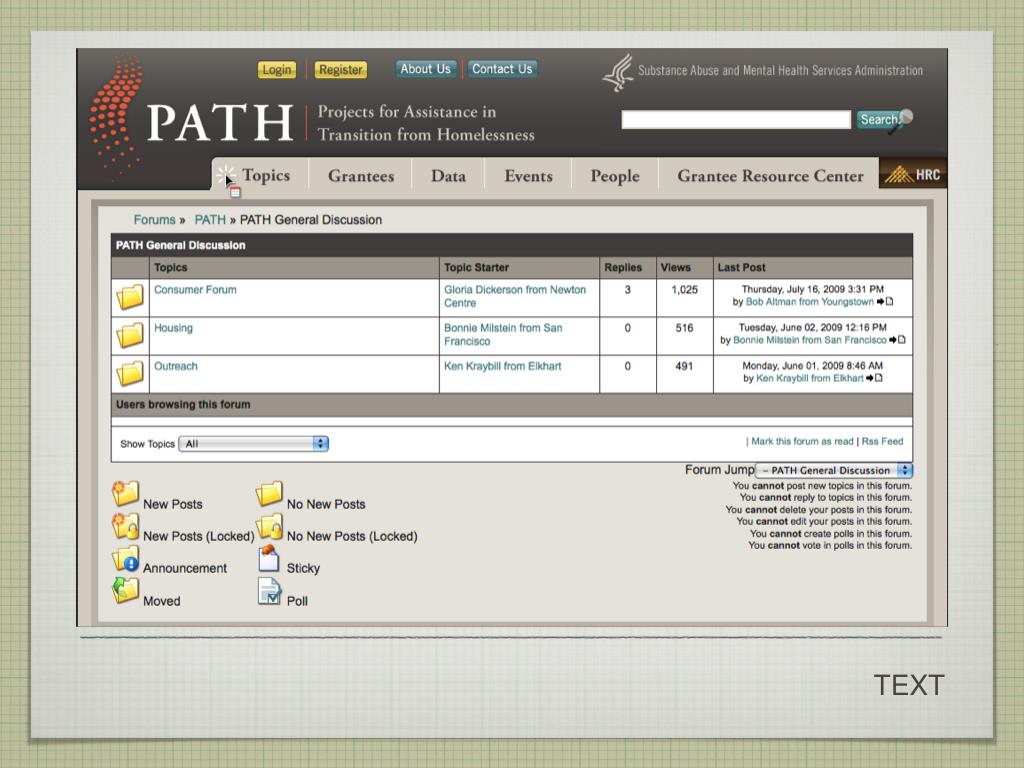Click the folder icon beside Outreach
The image size is (1024, 768).
click(x=130, y=374)
